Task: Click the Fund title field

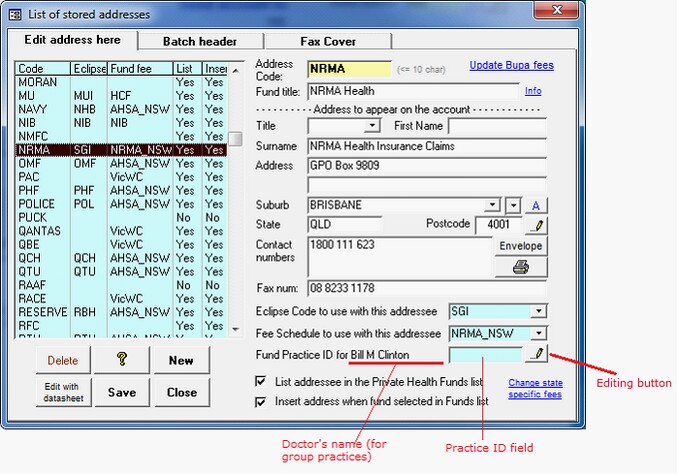Action: (x=413, y=91)
